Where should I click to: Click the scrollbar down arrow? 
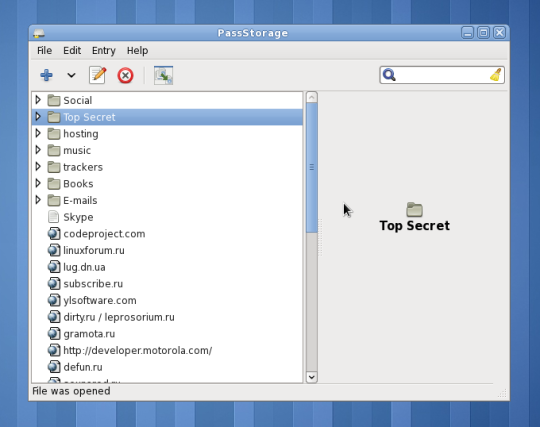pos(312,377)
